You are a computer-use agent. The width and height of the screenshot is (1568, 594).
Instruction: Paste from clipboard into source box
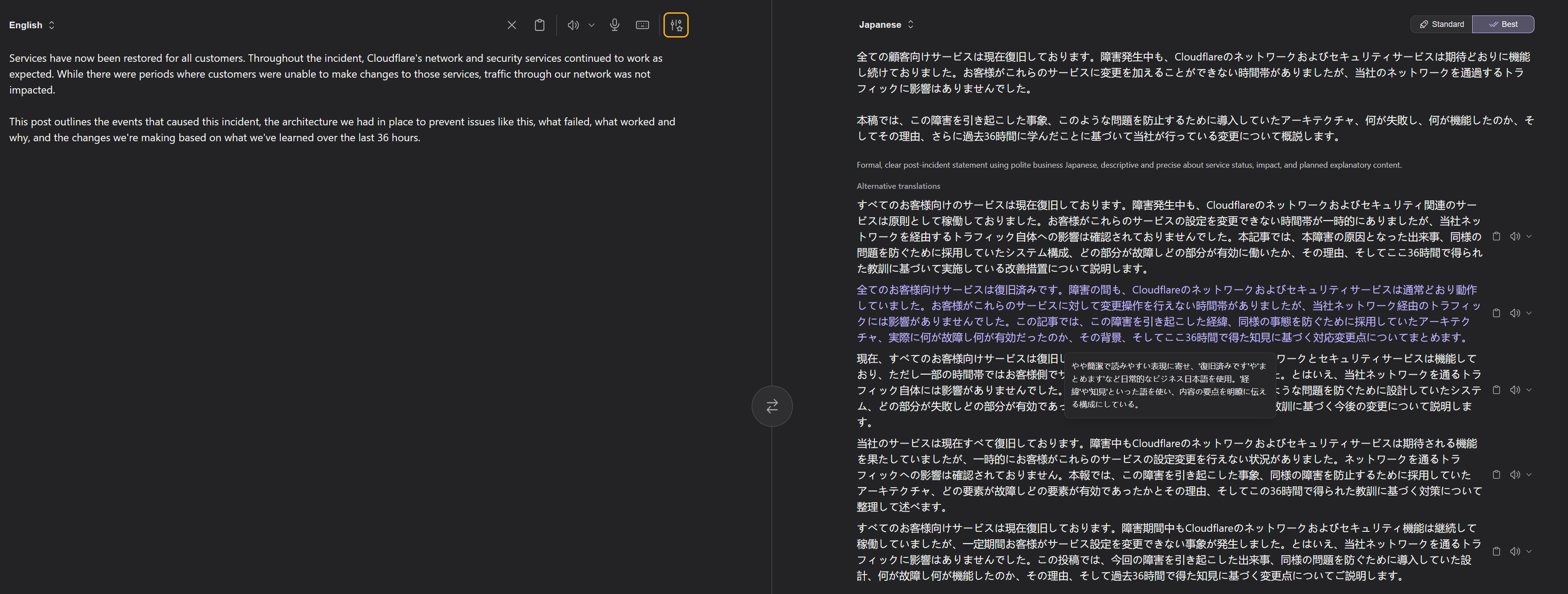539,25
